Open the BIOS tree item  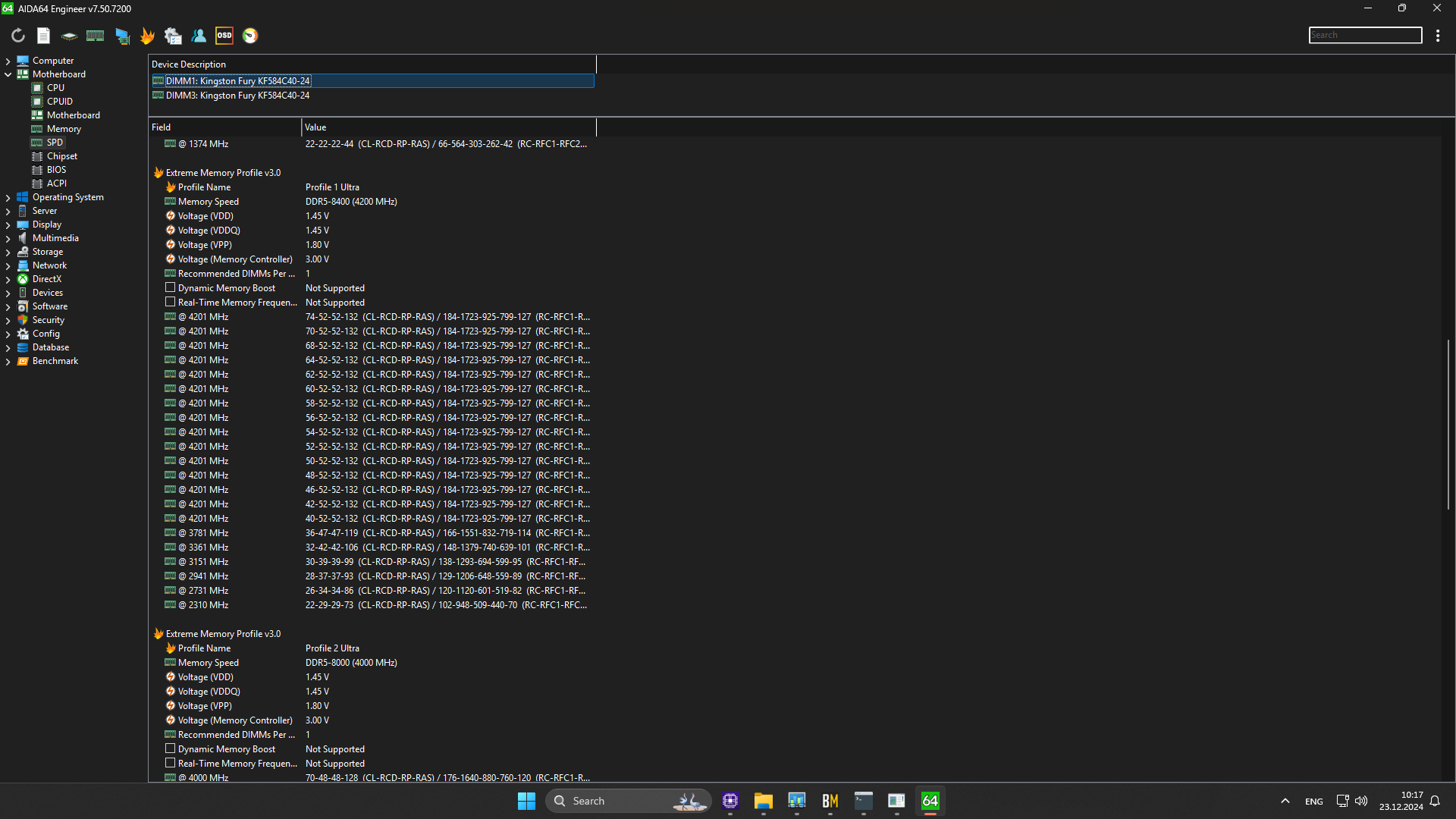pyautogui.click(x=56, y=170)
